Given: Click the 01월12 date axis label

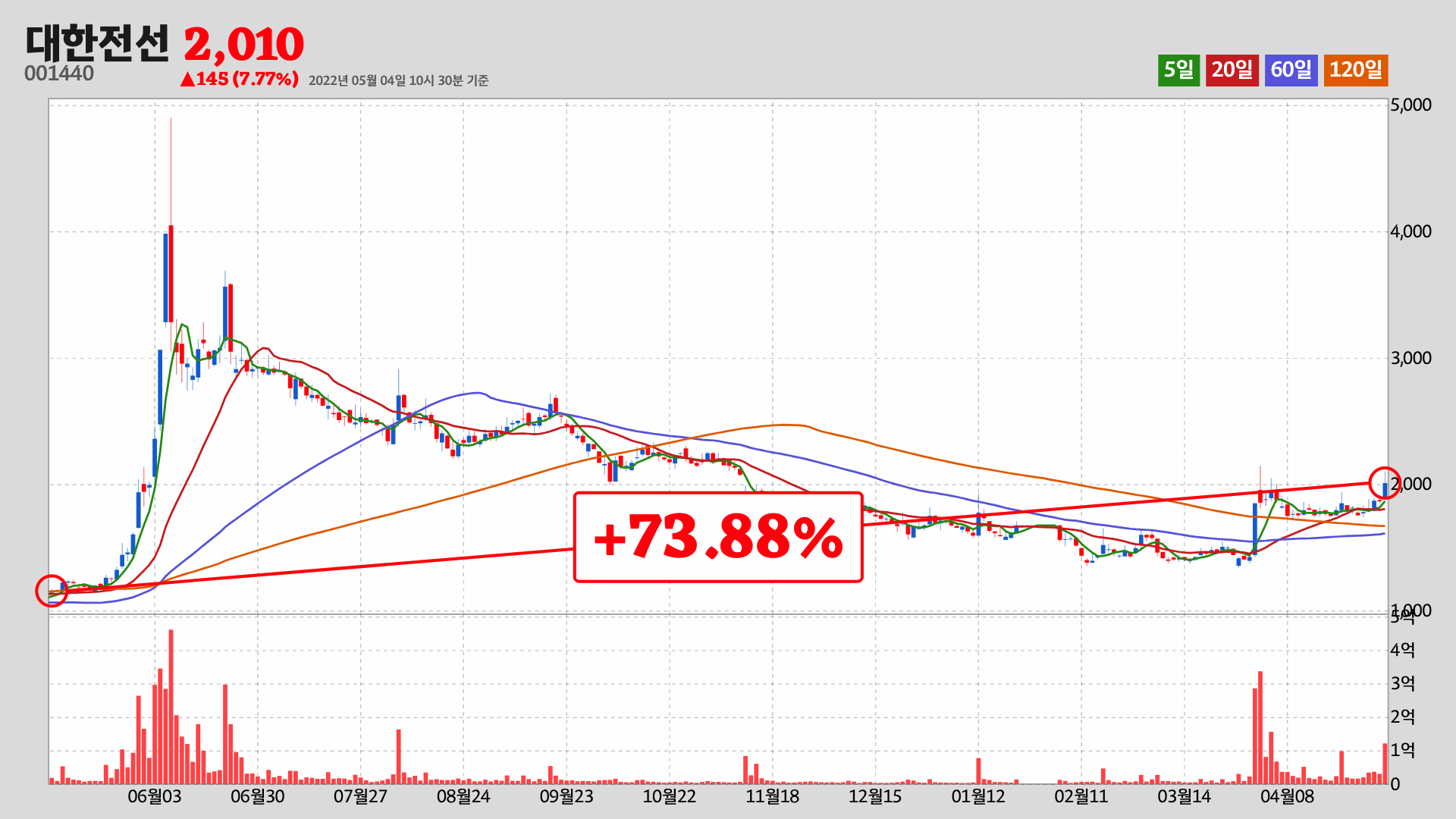Looking at the screenshot, I should pyautogui.click(x=977, y=796).
